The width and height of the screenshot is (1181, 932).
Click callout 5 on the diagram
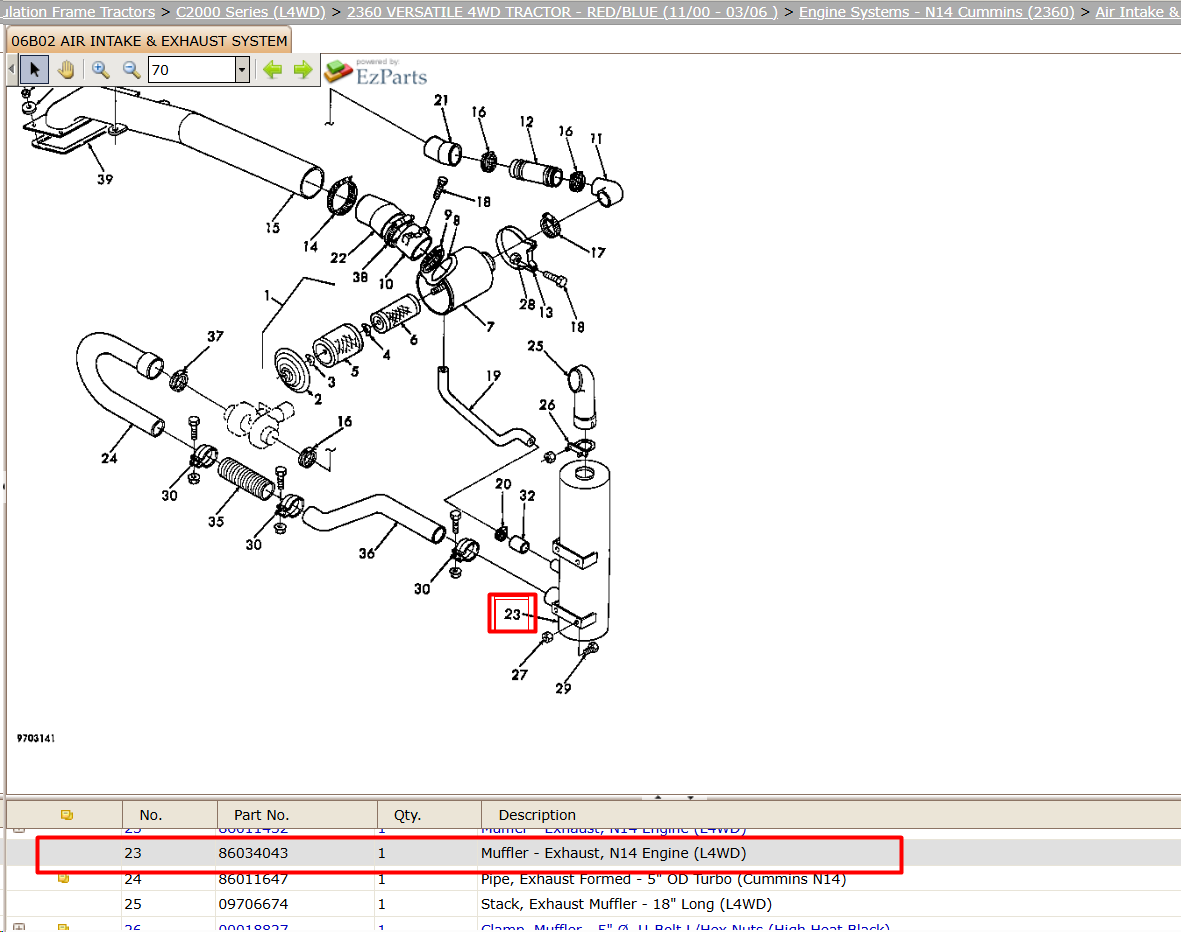click(x=355, y=371)
